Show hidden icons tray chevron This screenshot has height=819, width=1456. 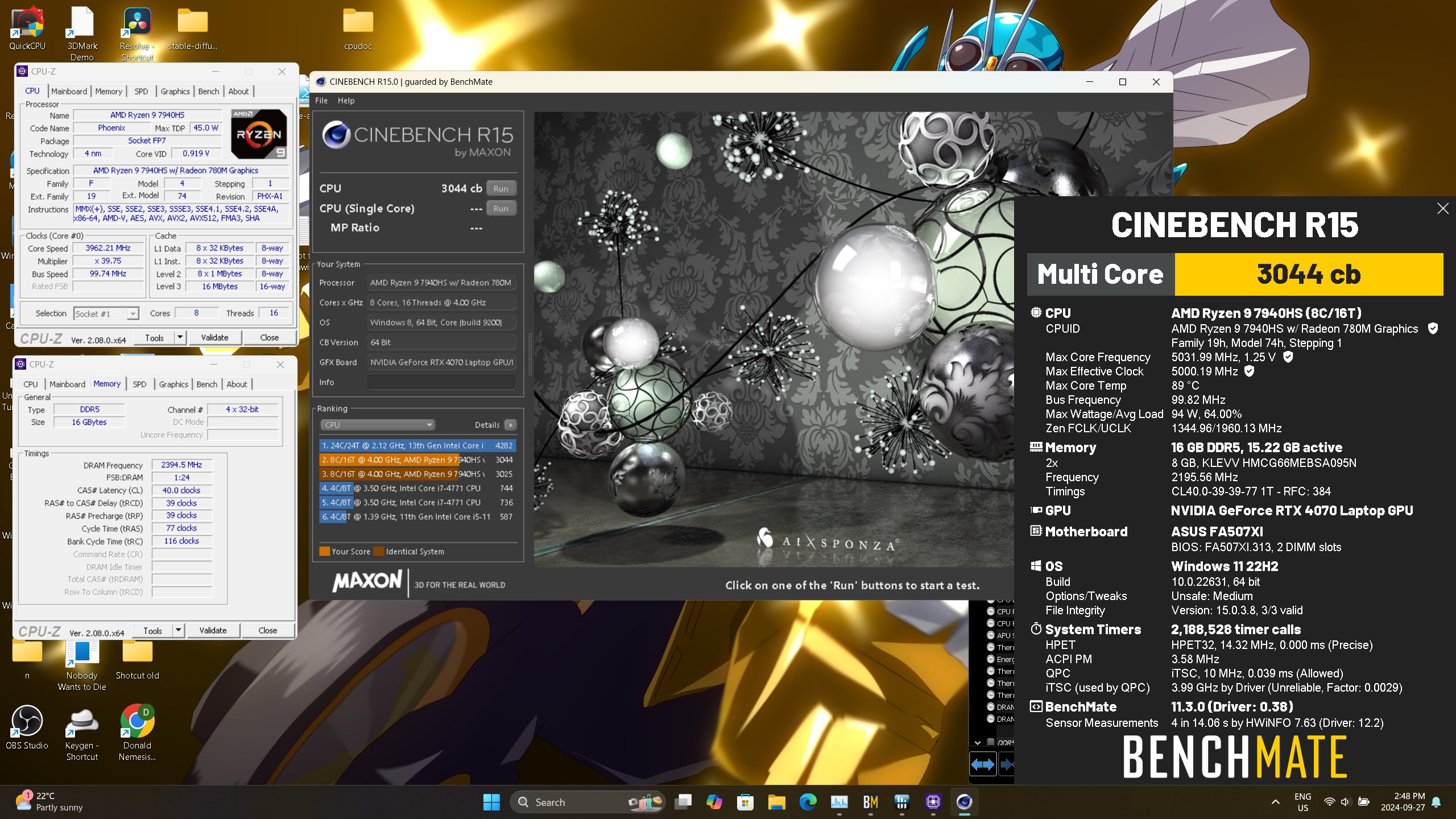1275,802
